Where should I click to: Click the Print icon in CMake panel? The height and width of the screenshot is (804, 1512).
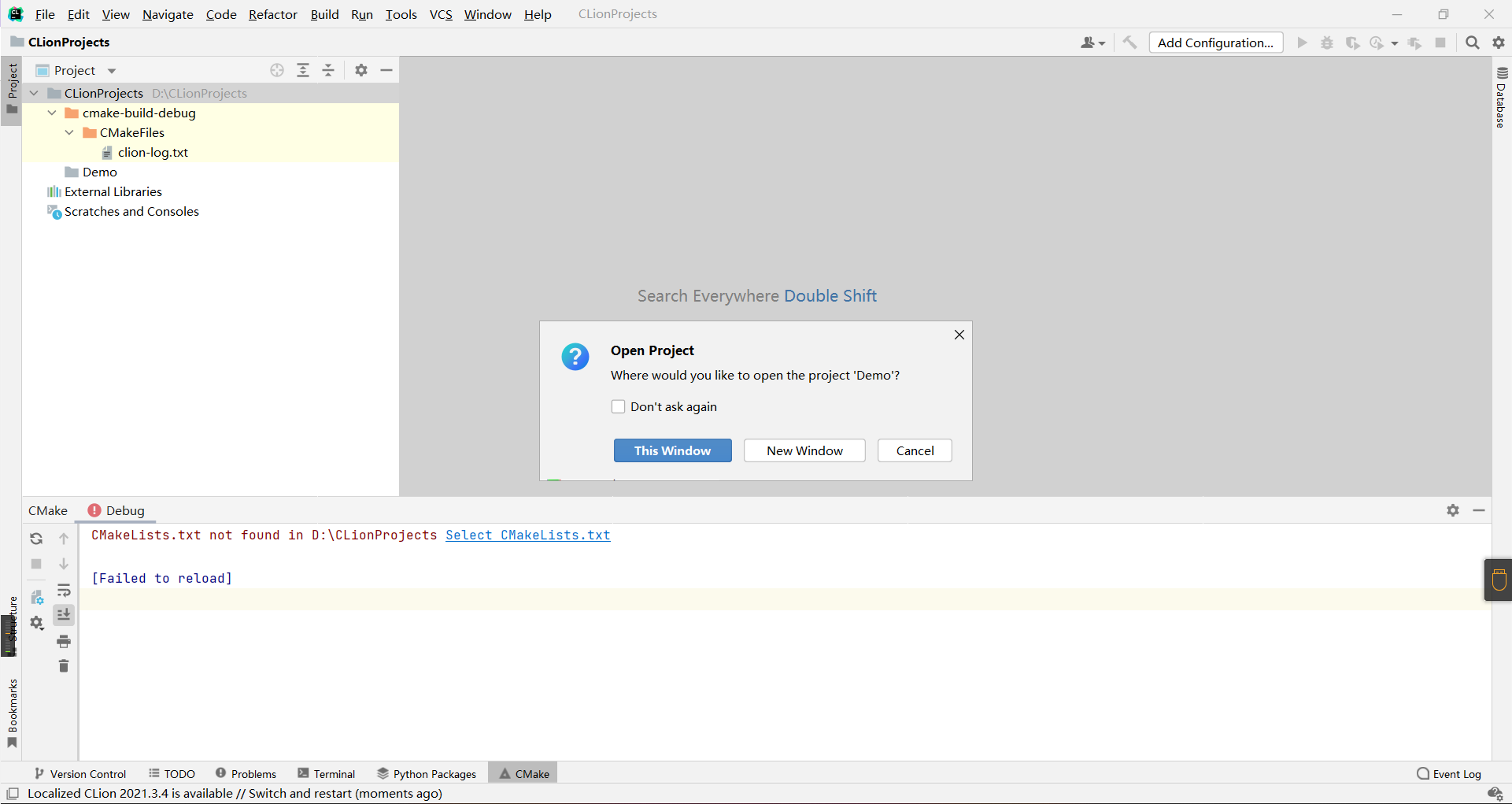tap(64, 641)
